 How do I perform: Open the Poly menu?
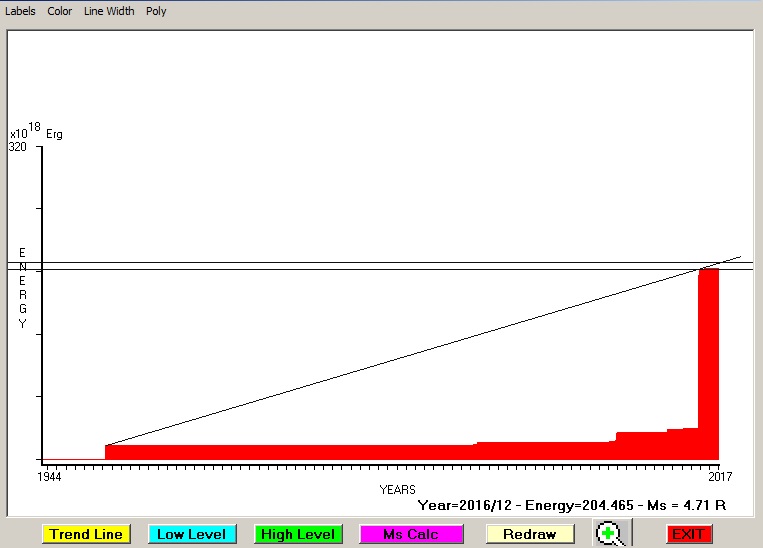156,11
